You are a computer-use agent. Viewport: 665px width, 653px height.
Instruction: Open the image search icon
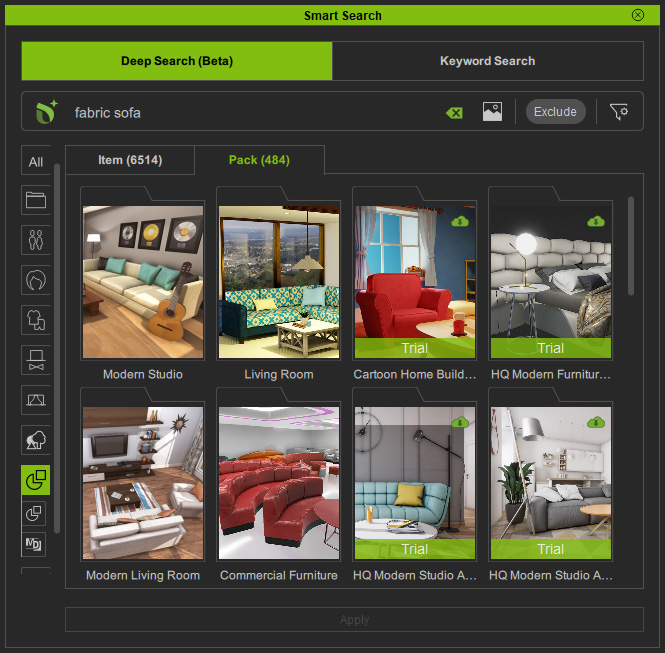point(492,112)
